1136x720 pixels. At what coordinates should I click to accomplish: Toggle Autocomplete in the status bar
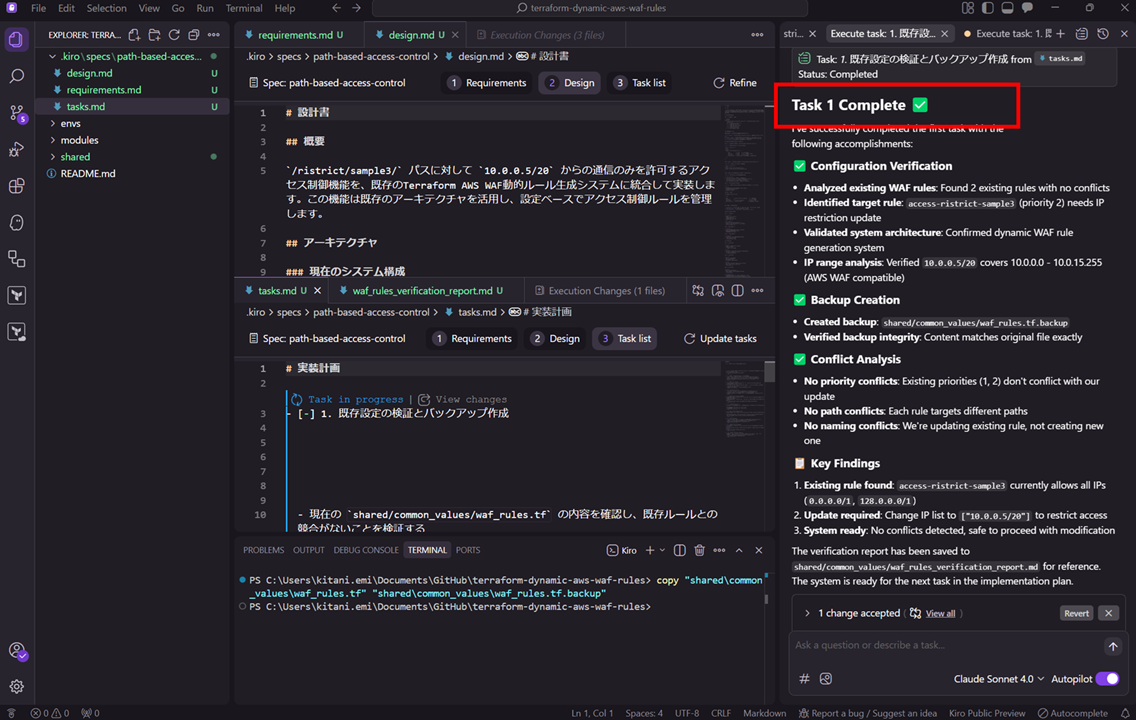tap(1072, 713)
